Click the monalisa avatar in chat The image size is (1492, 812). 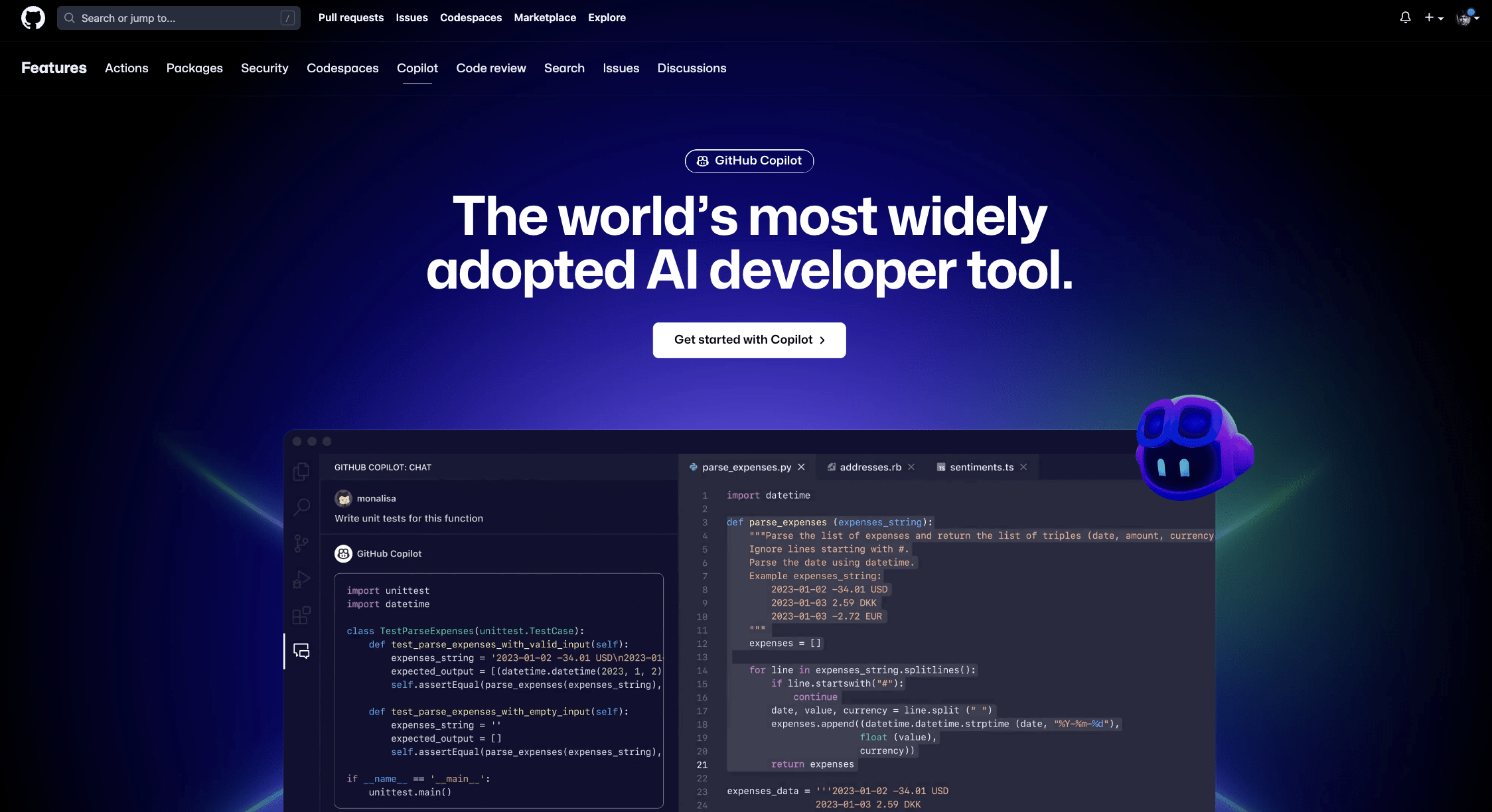[x=344, y=498]
